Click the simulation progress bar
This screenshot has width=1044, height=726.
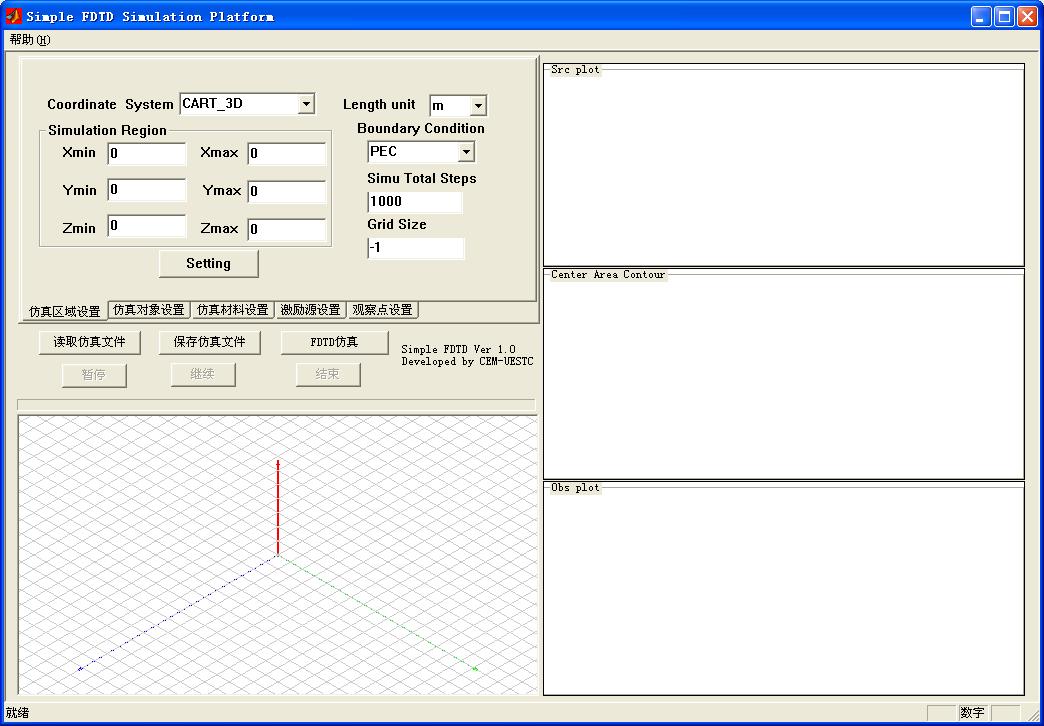[x=276, y=405]
